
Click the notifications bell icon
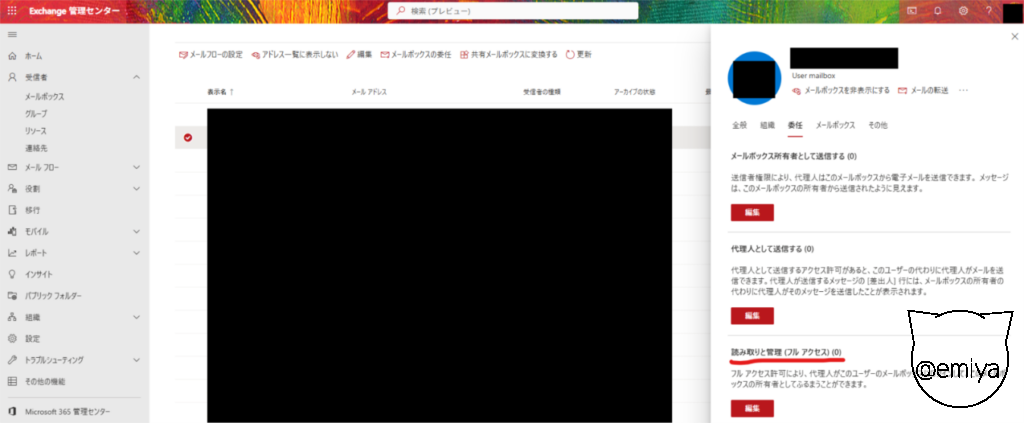pyautogui.click(x=938, y=11)
